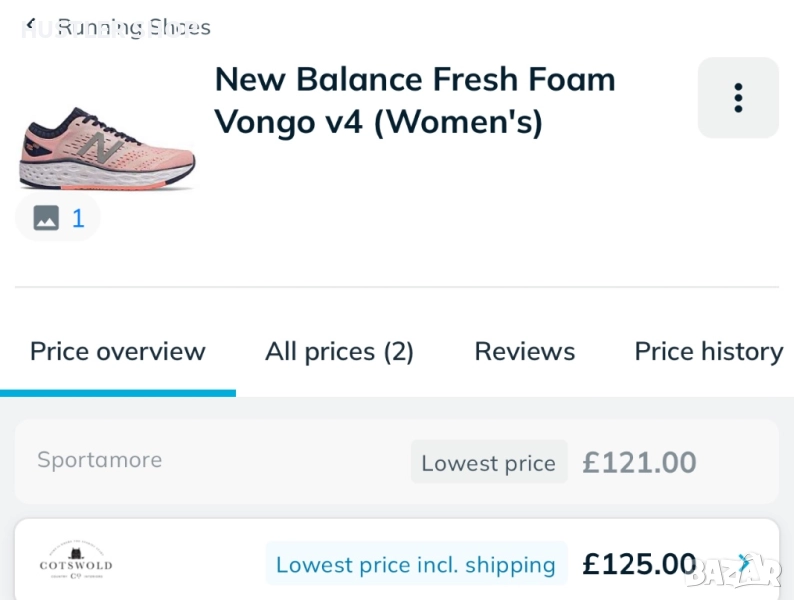This screenshot has width=794, height=600.
Task: Open the Reviews tab
Action: [x=524, y=352]
